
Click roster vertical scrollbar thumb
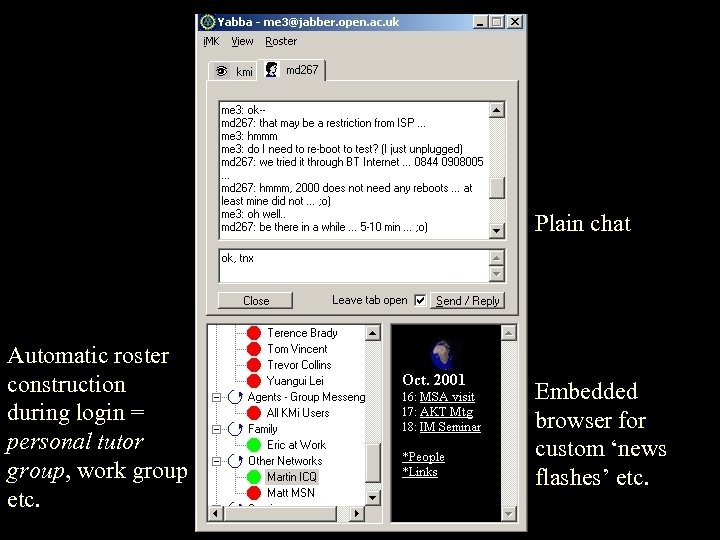[x=373, y=463]
